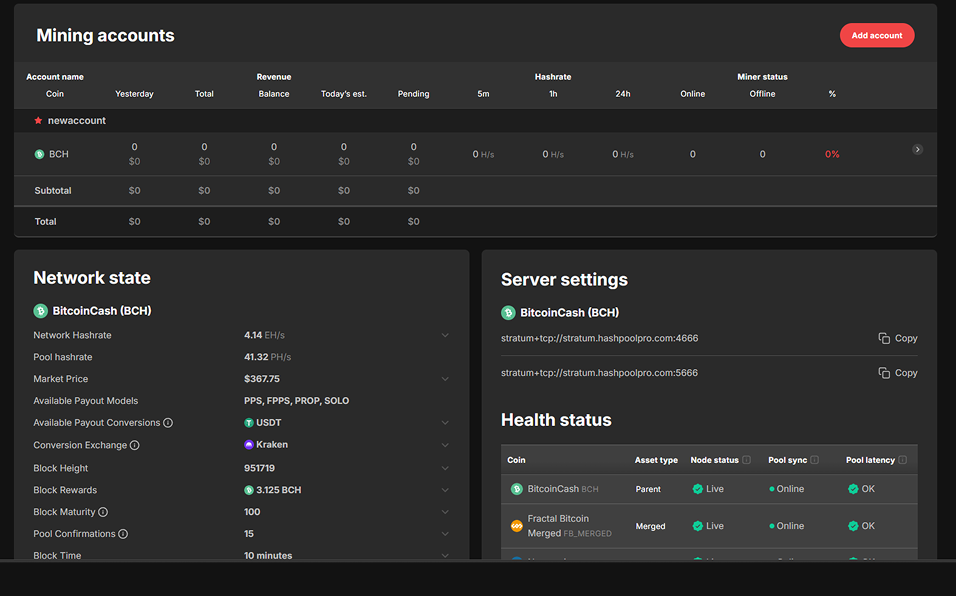Viewport: 956px width, 596px height.
Task: Copy the stratum port 5666 address
Action: tap(897, 373)
